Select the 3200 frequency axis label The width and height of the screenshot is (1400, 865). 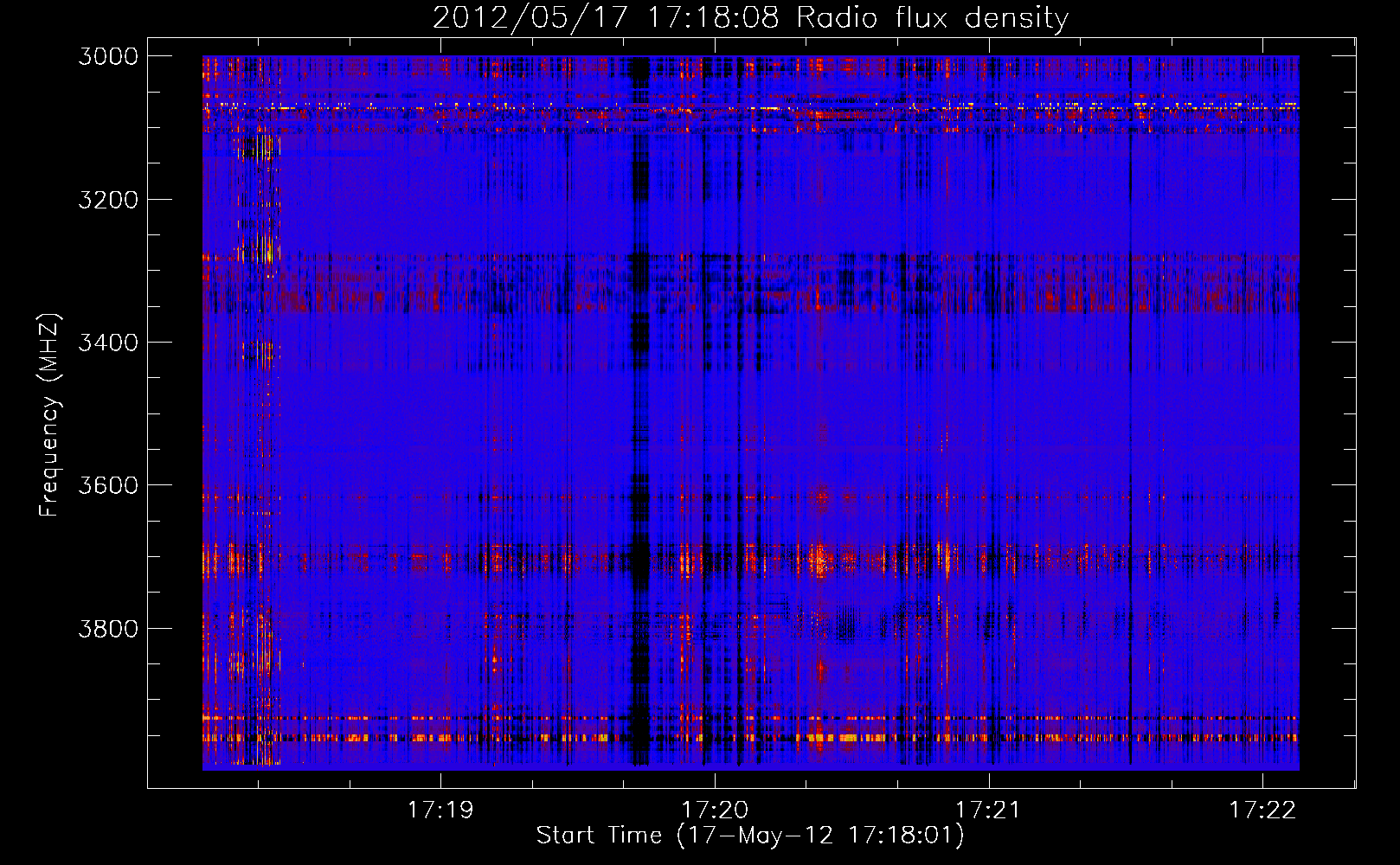[108, 200]
